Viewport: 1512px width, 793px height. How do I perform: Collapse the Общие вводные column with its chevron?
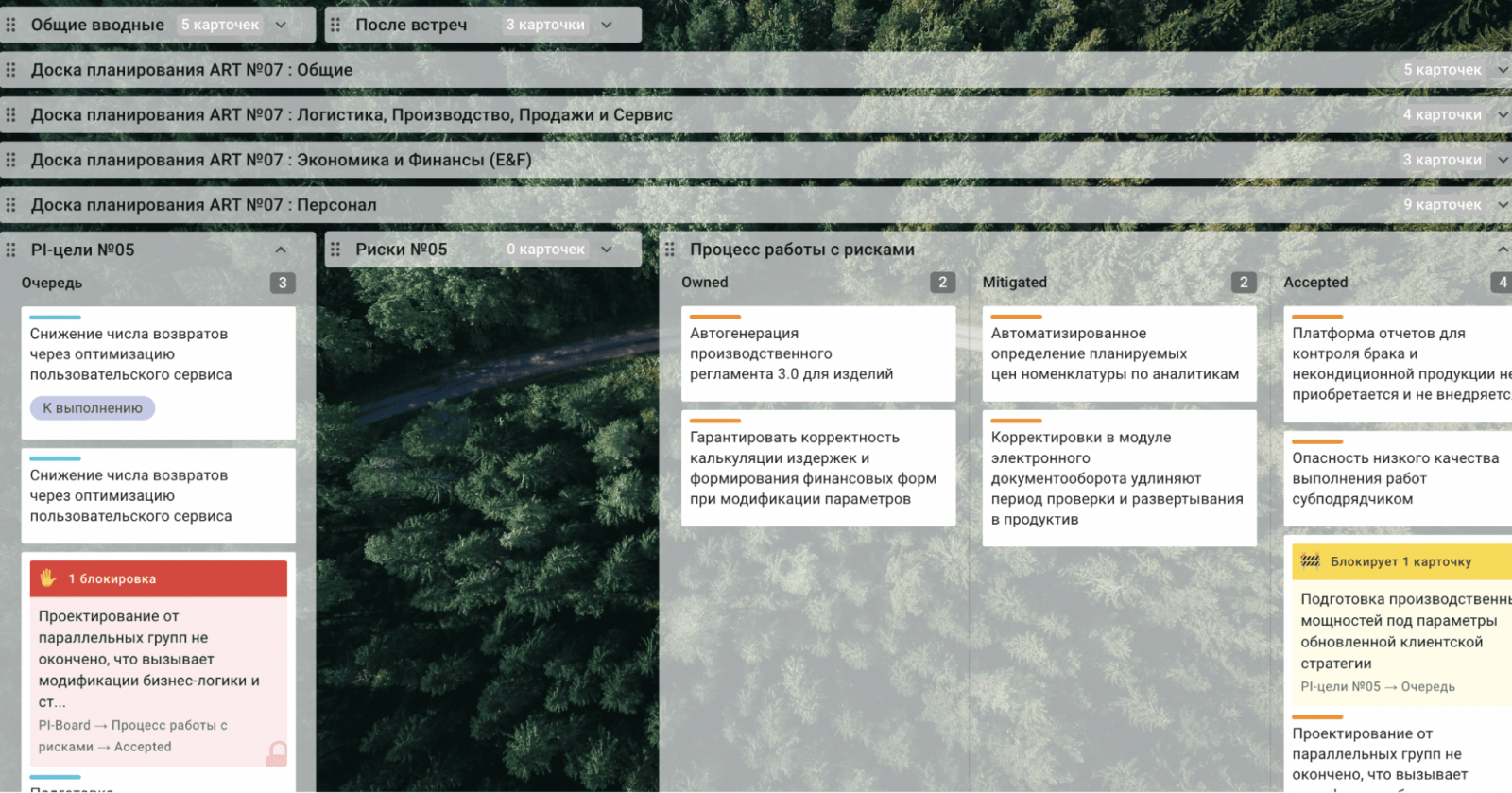coord(281,25)
